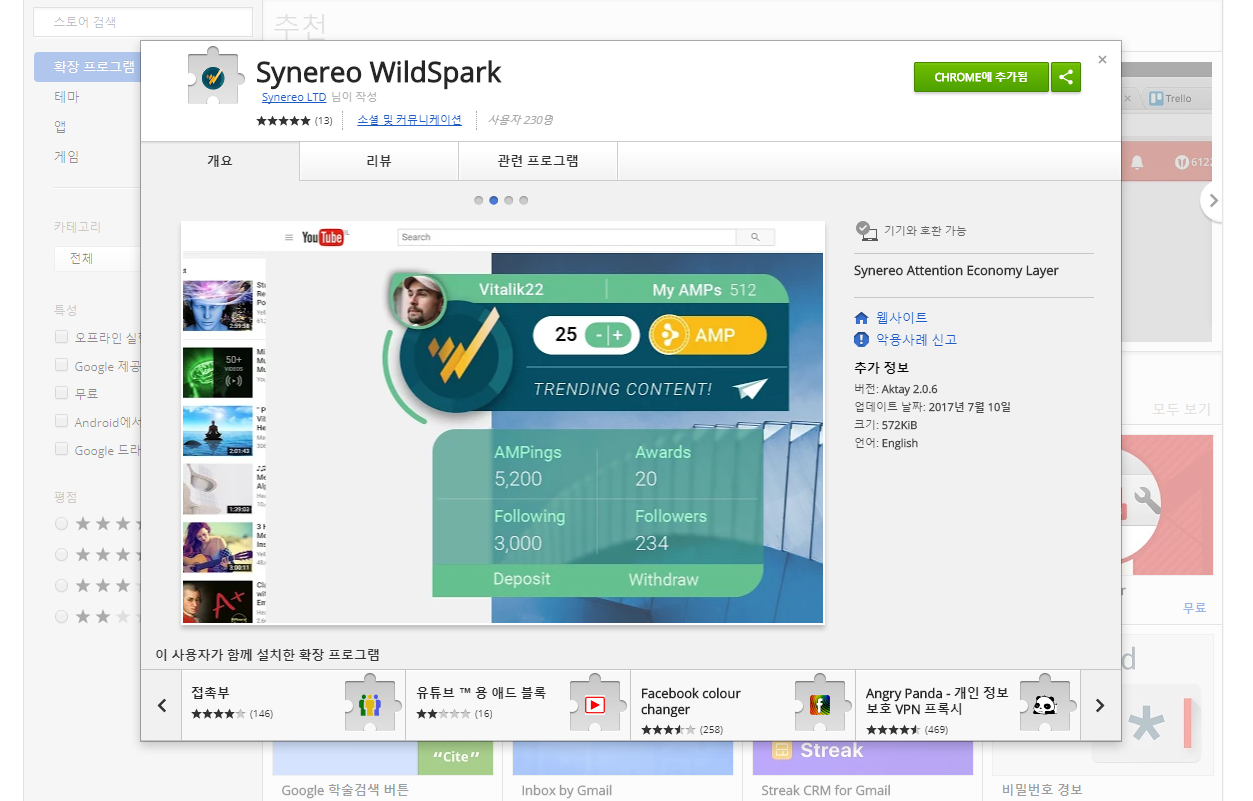Show previous related extensions with left arrow
The height and width of the screenshot is (801, 1253).
[162, 705]
